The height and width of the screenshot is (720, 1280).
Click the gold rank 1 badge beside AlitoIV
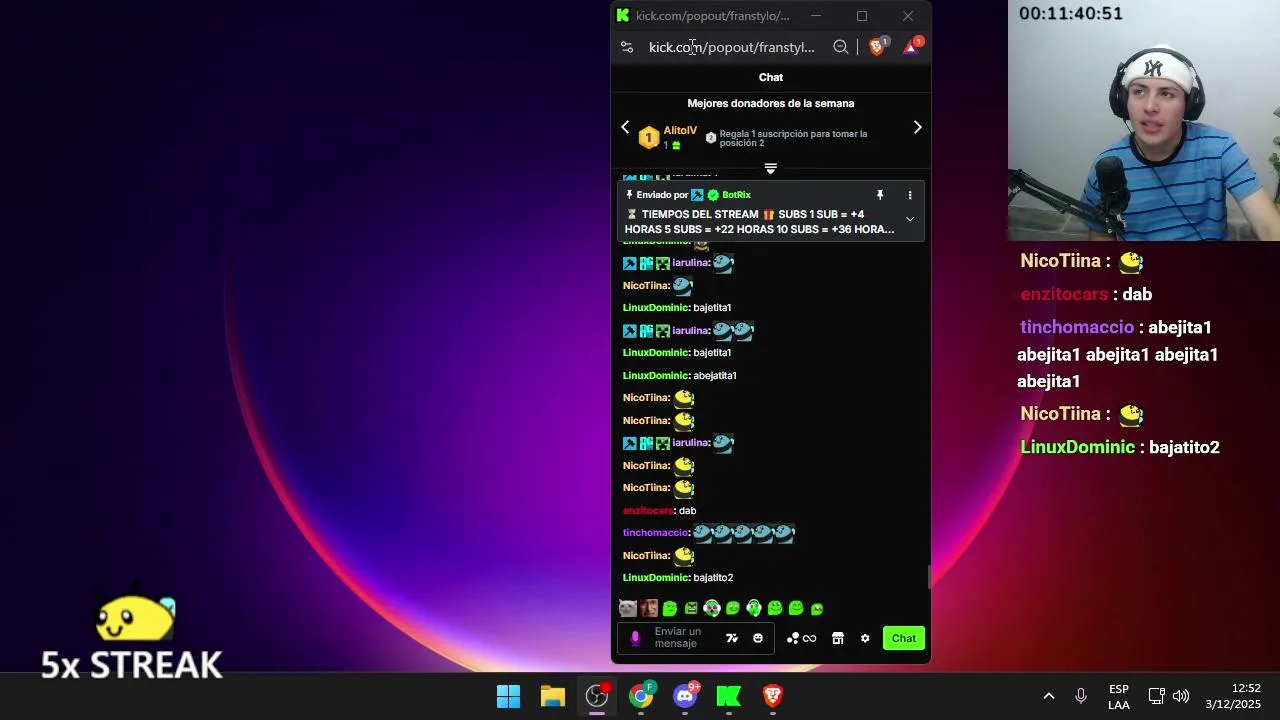649,138
